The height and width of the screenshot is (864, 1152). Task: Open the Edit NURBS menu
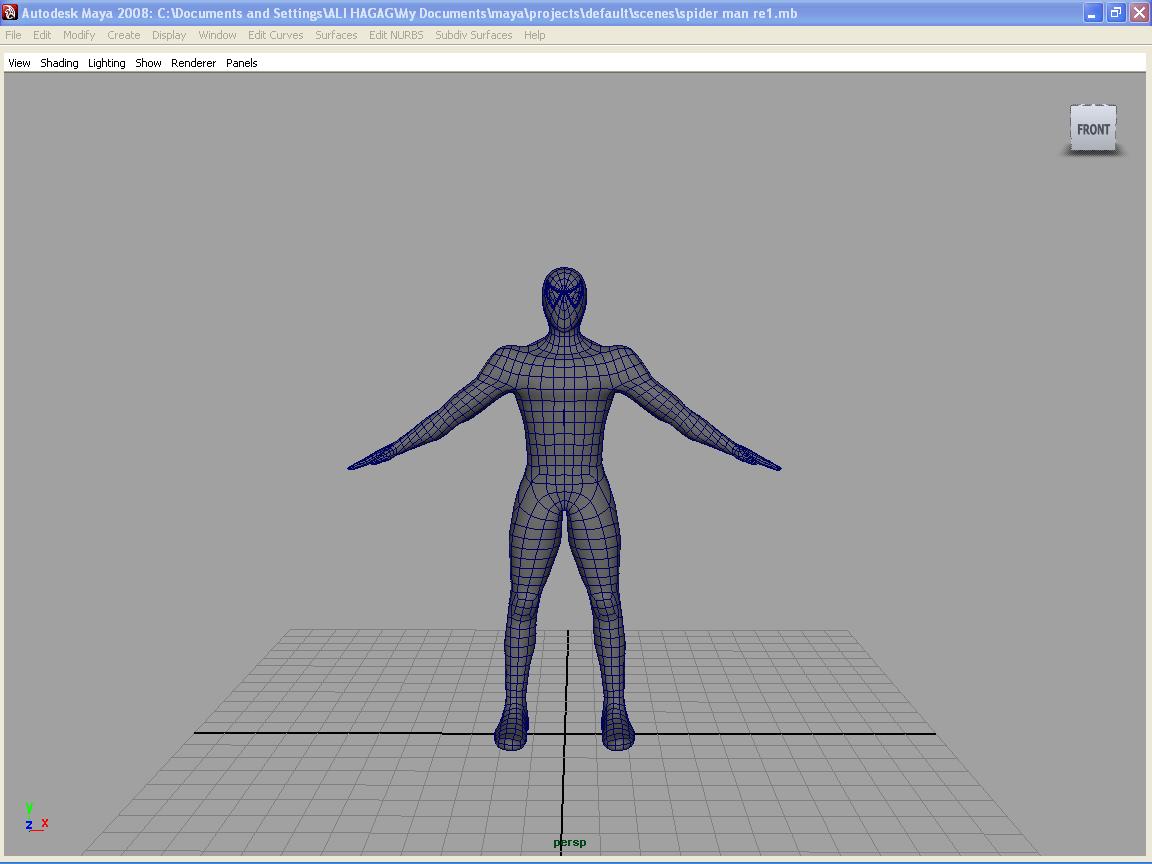point(396,35)
